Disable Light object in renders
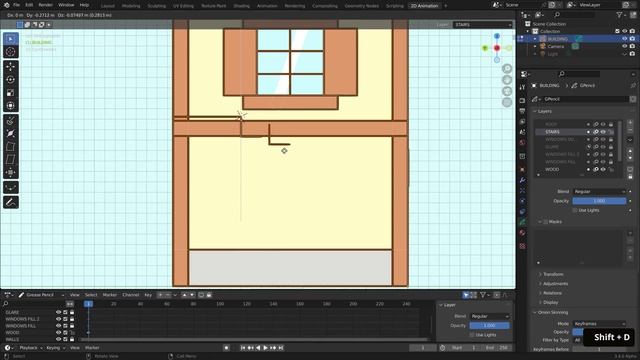This screenshot has width=640, height=360. tap(632, 54)
